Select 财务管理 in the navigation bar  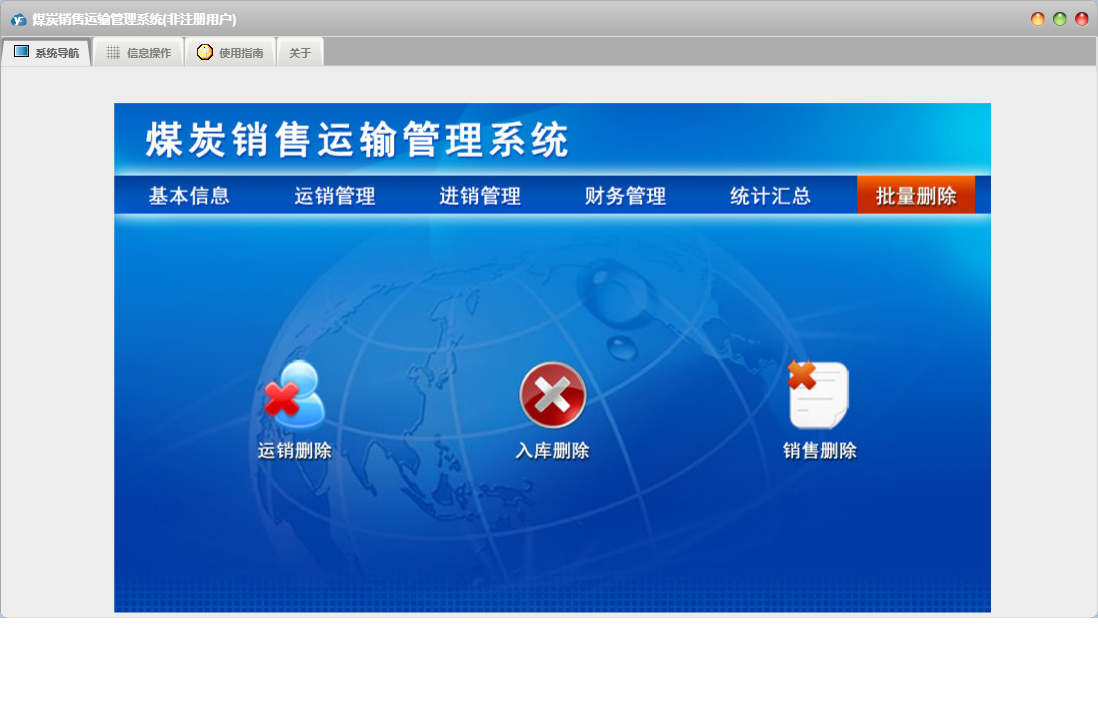[x=625, y=196]
